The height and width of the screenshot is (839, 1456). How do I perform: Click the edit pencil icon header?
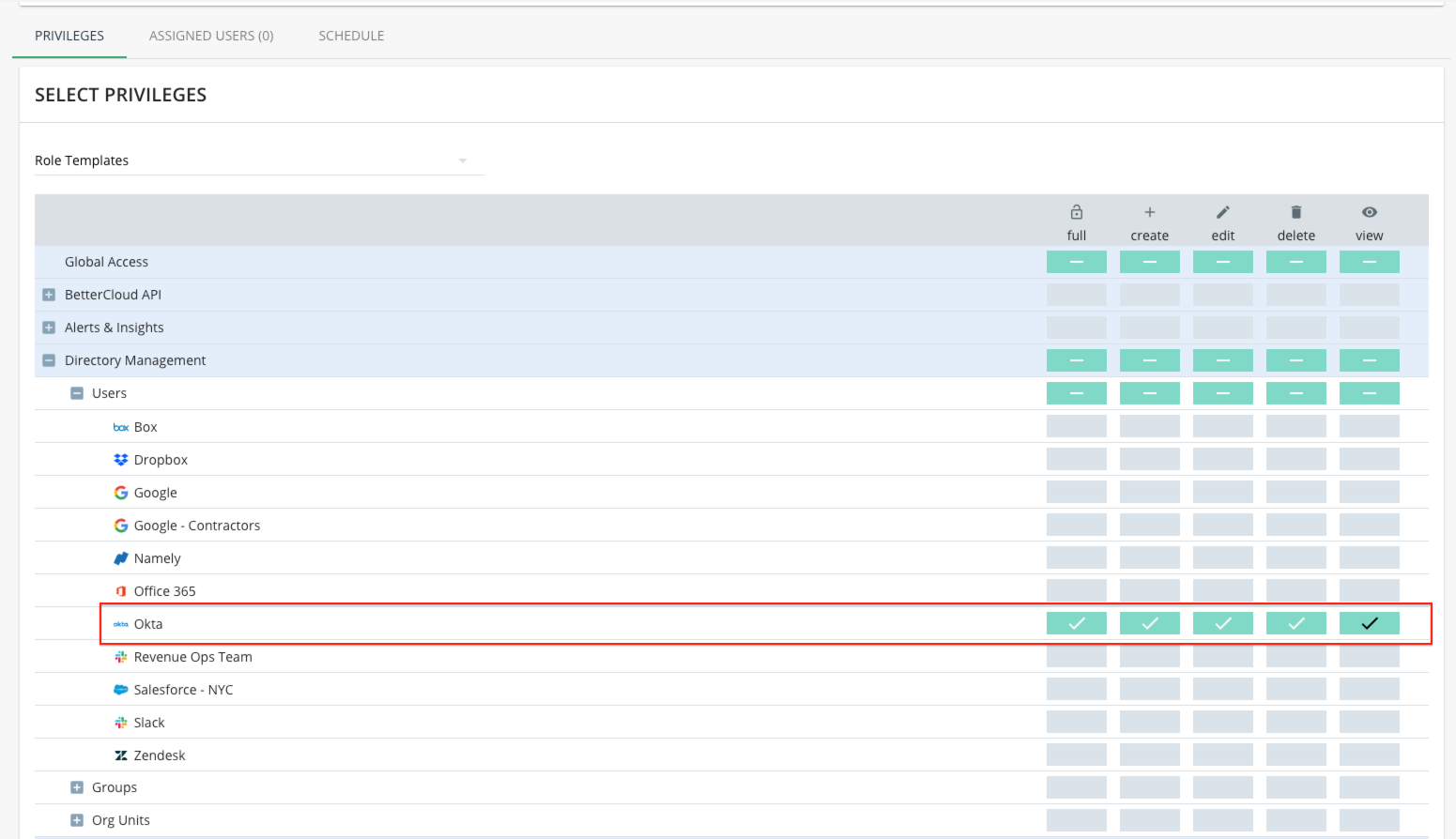pyautogui.click(x=1222, y=211)
